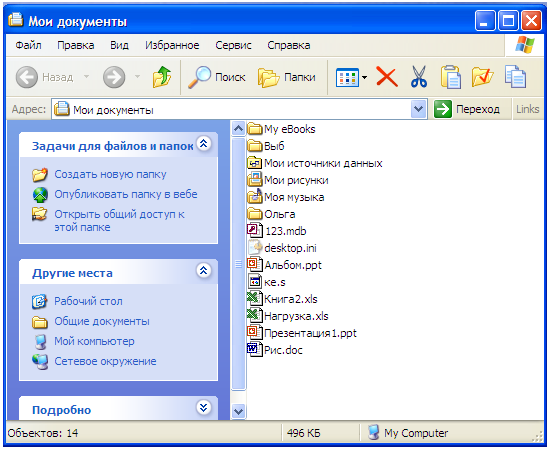The height and width of the screenshot is (449, 547).
Task: Click the Views icon in toolbar
Action: coord(347,77)
